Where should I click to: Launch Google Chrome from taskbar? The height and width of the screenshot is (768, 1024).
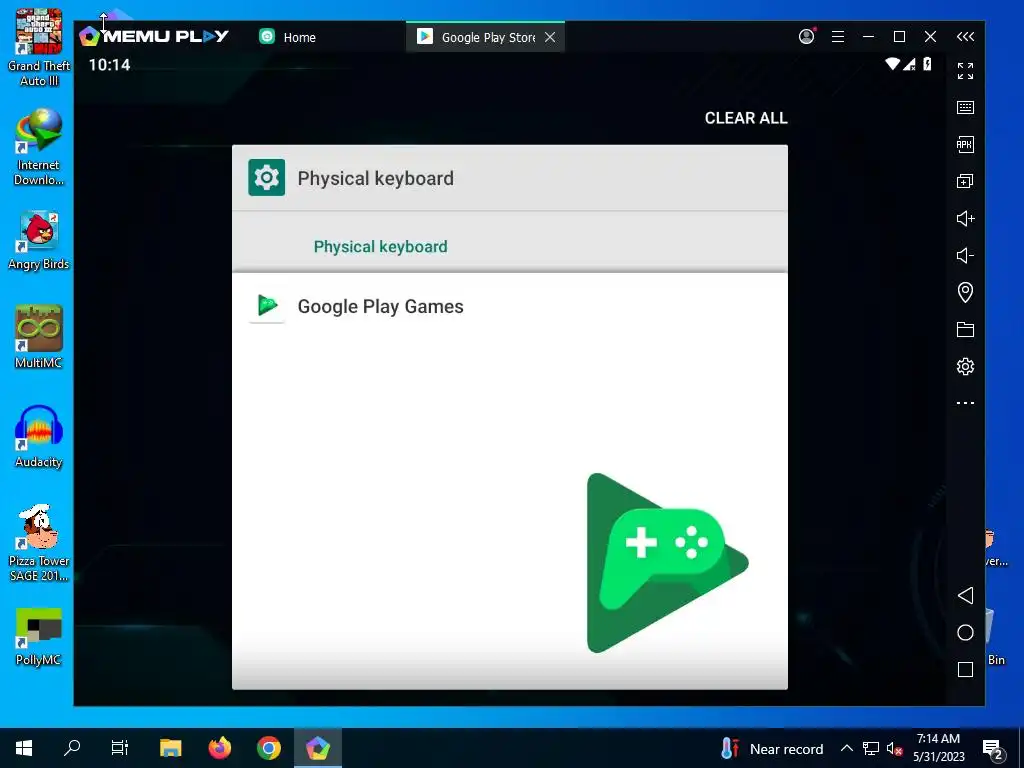[x=268, y=748]
